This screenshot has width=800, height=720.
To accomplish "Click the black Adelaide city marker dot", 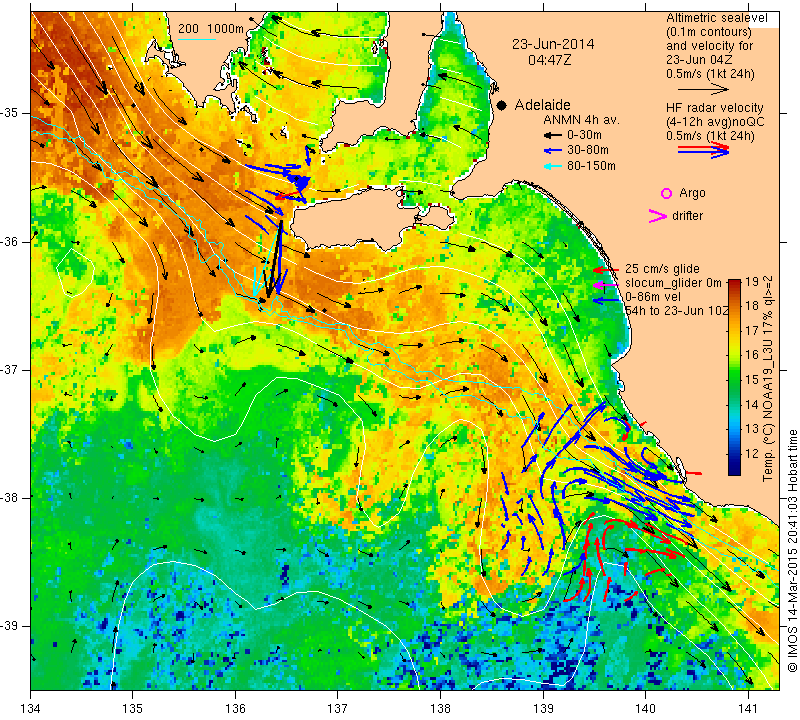I will [x=502, y=105].
